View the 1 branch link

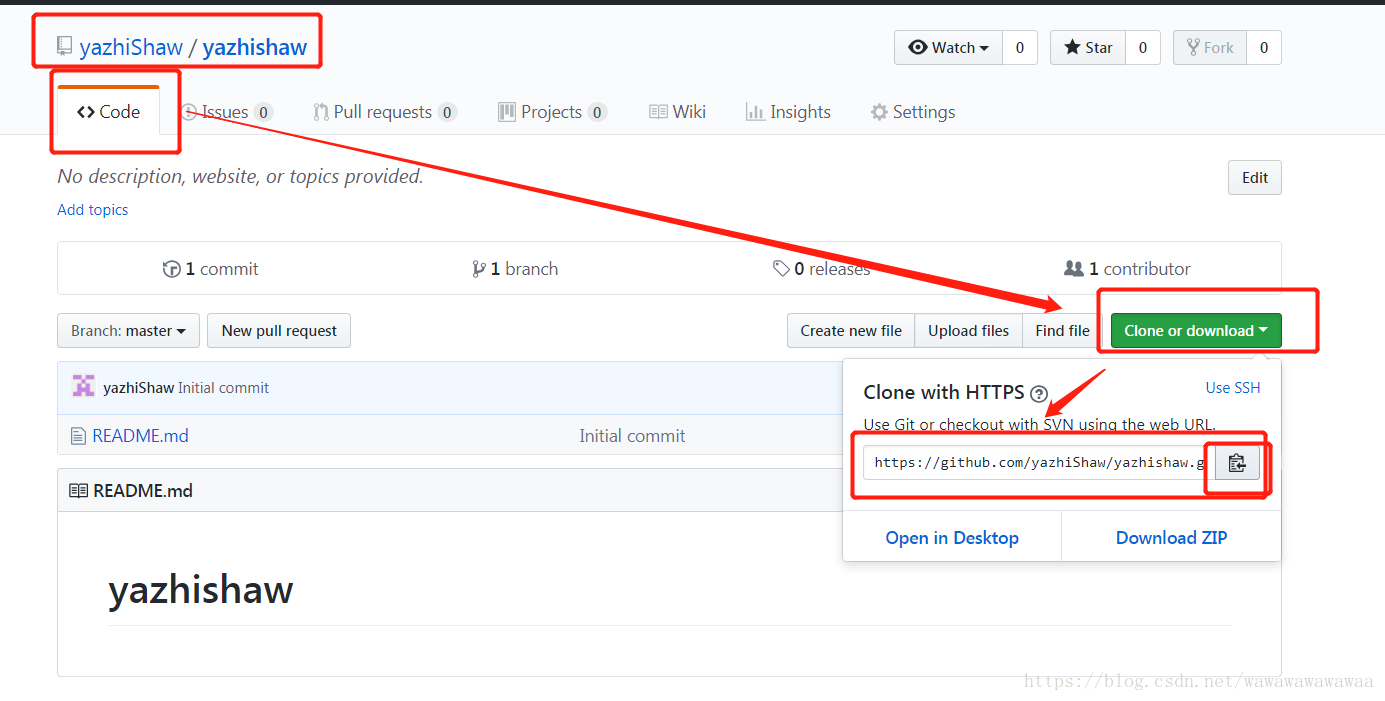click(515, 269)
